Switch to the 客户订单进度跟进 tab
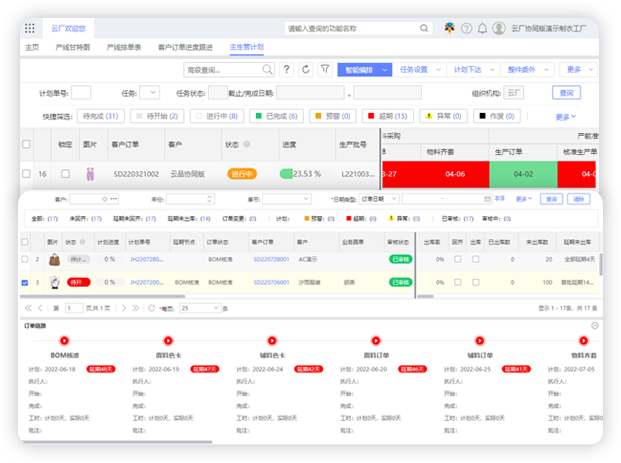621x463 pixels. 185,47
